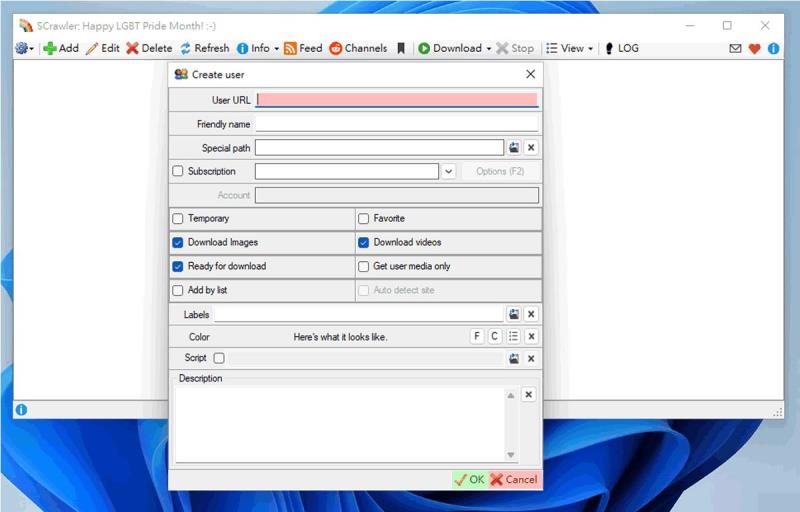Check Add by list option
The height and width of the screenshot is (512, 800).
pos(178,290)
